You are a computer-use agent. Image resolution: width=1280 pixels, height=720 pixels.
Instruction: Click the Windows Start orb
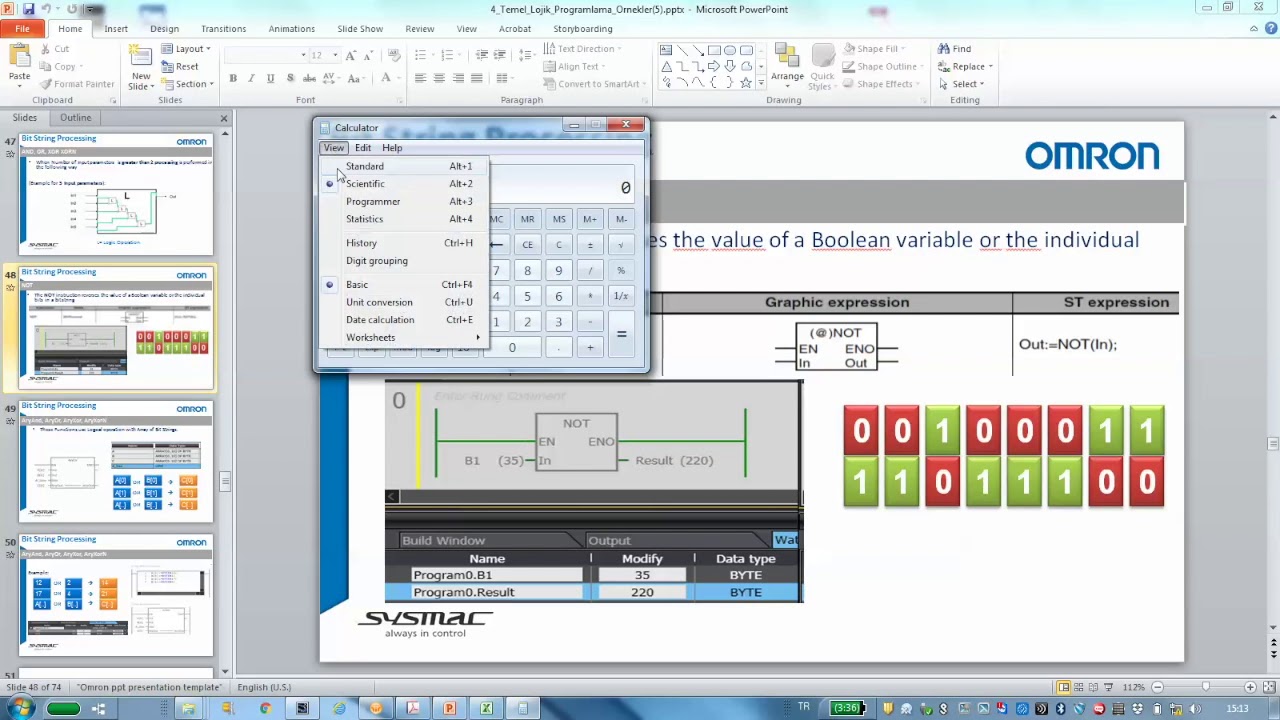click(x=19, y=708)
